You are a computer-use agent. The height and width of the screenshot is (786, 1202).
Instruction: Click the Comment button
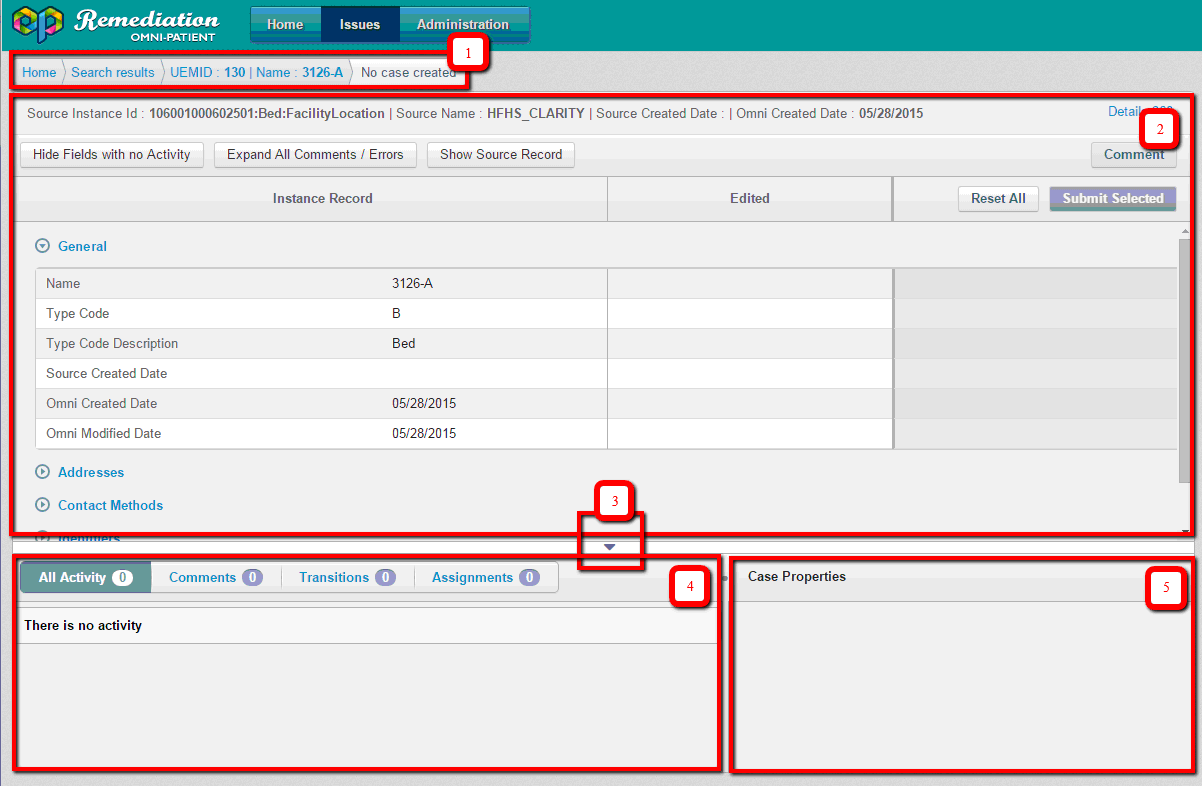click(x=1133, y=155)
